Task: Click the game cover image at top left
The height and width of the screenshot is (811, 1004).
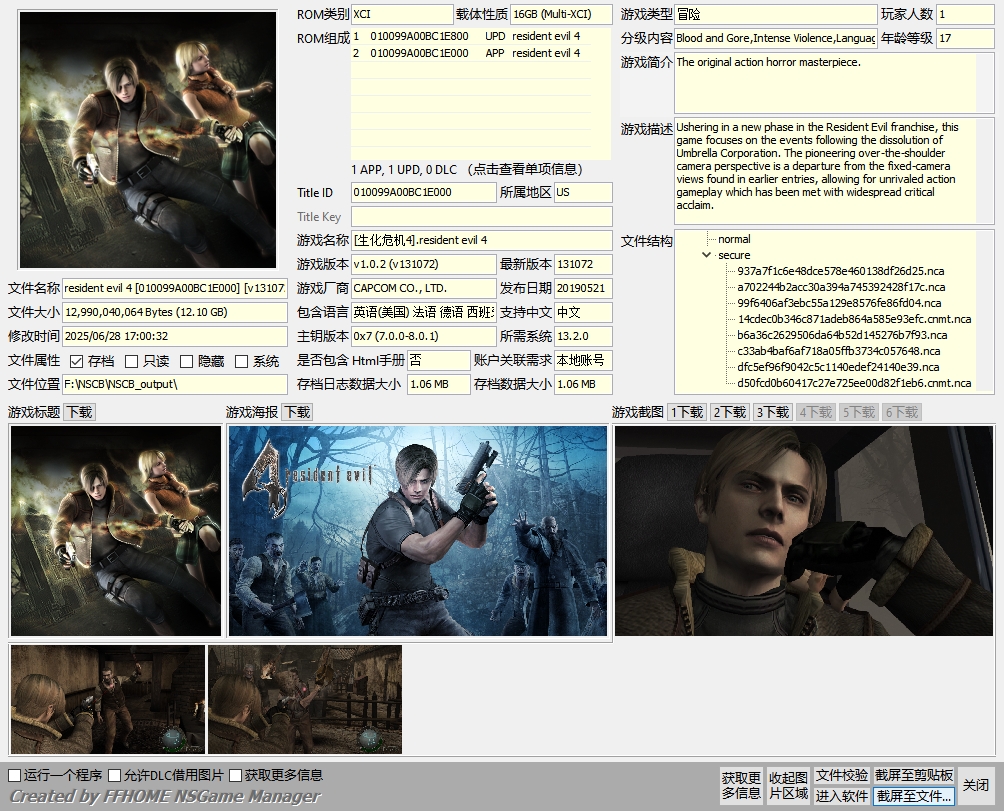Action: (148, 140)
